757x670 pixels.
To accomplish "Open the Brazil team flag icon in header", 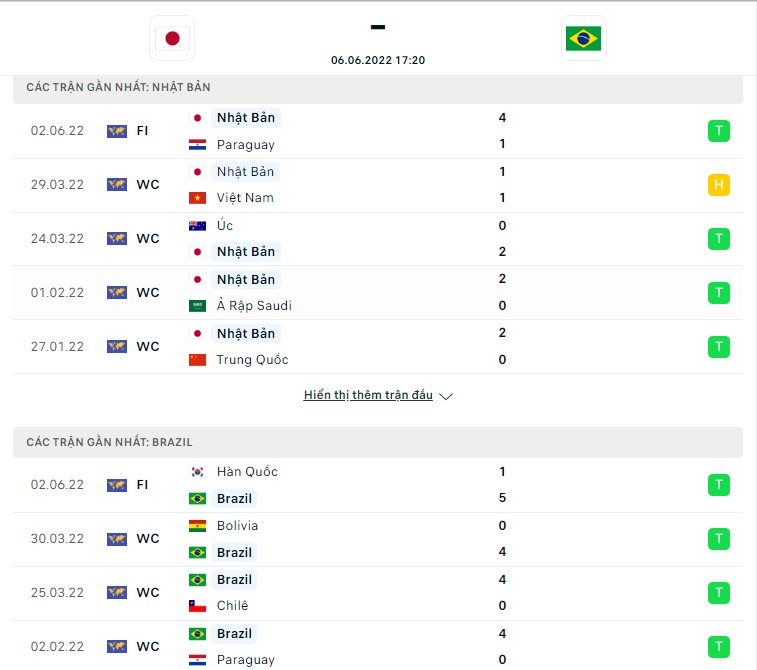I will (583, 38).
